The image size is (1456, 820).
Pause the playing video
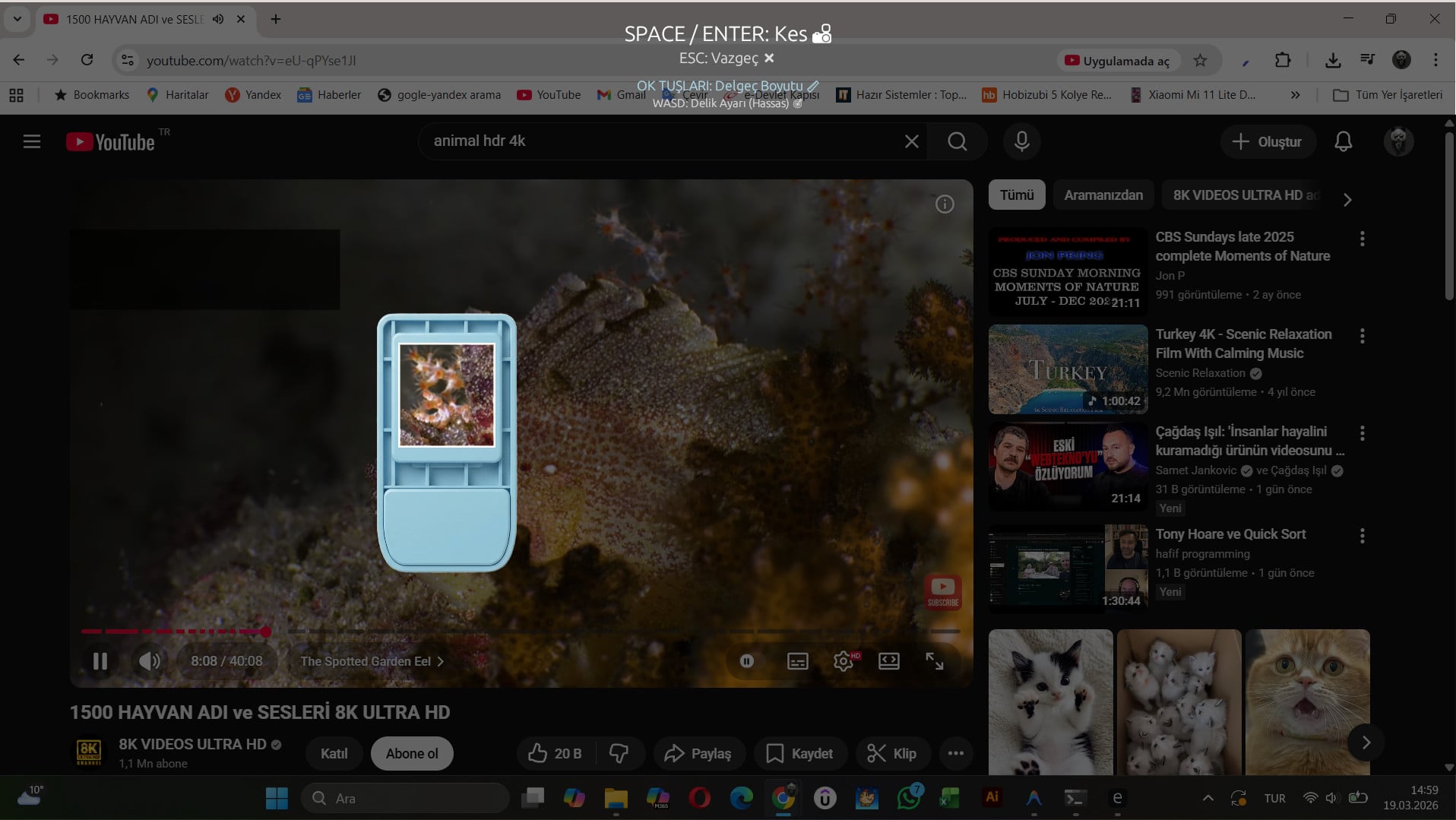[x=100, y=661]
